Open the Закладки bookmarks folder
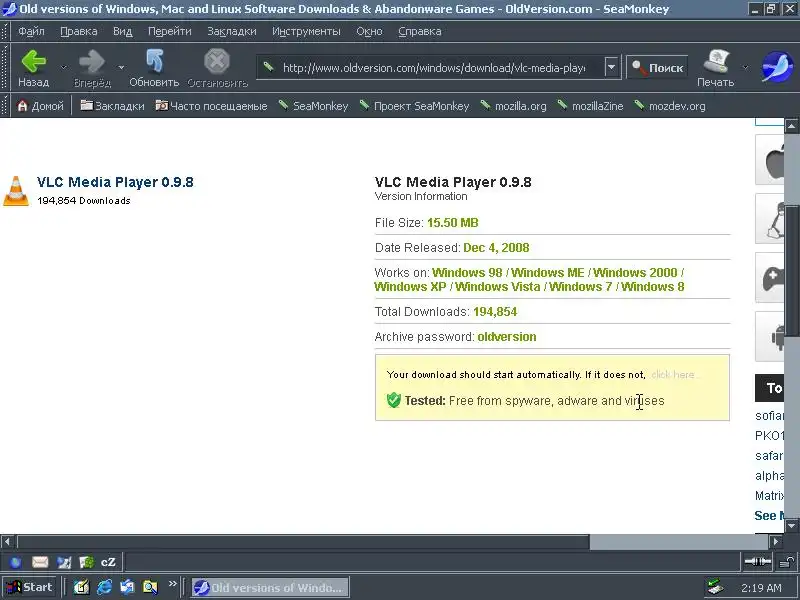 112,106
